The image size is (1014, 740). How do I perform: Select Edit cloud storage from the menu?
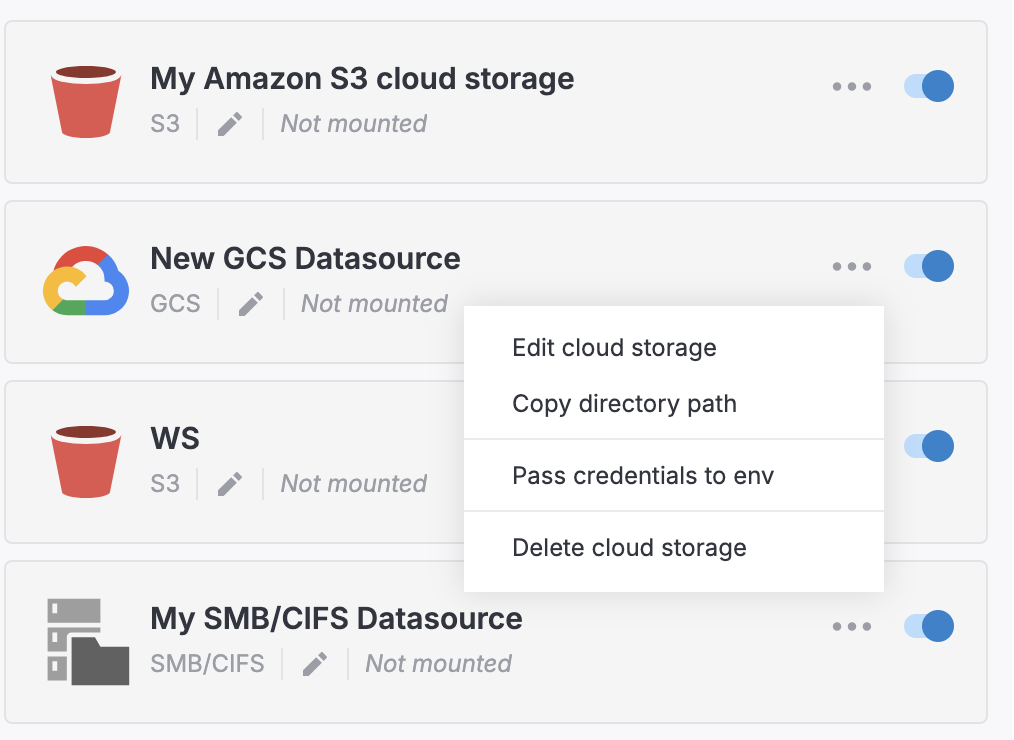tap(614, 348)
